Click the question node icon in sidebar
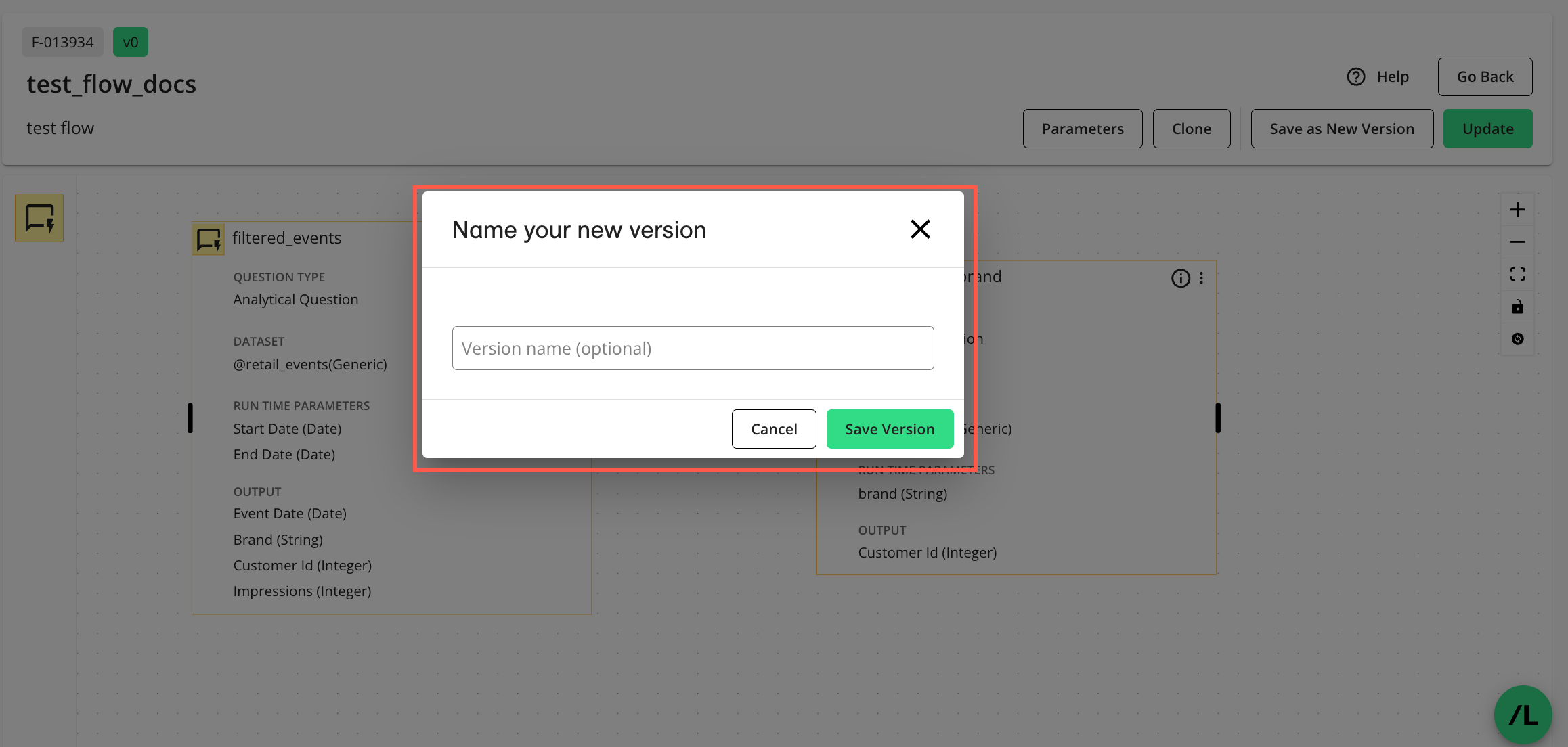This screenshot has height=747, width=1568. (39, 218)
